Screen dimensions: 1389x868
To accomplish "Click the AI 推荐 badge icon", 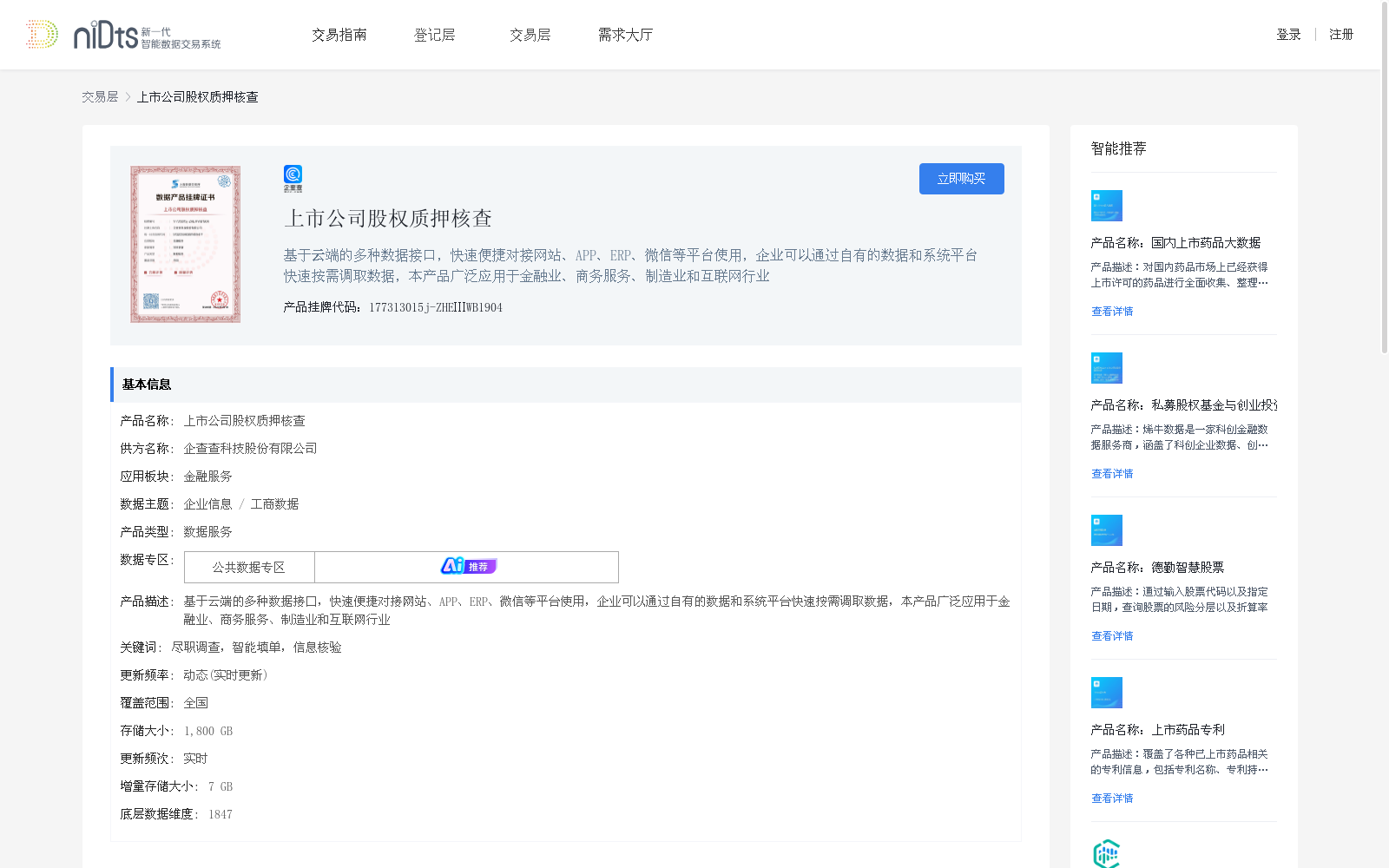I will click(x=468, y=566).
